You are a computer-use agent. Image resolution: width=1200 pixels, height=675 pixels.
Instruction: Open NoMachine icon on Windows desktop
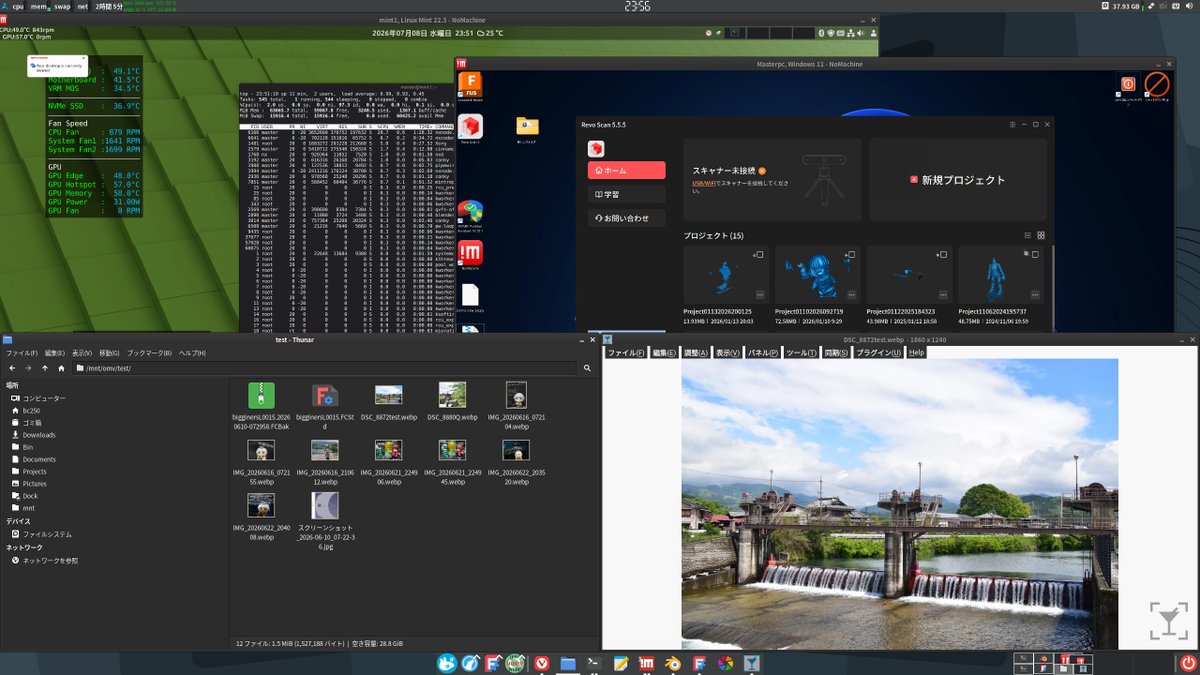(x=470, y=255)
